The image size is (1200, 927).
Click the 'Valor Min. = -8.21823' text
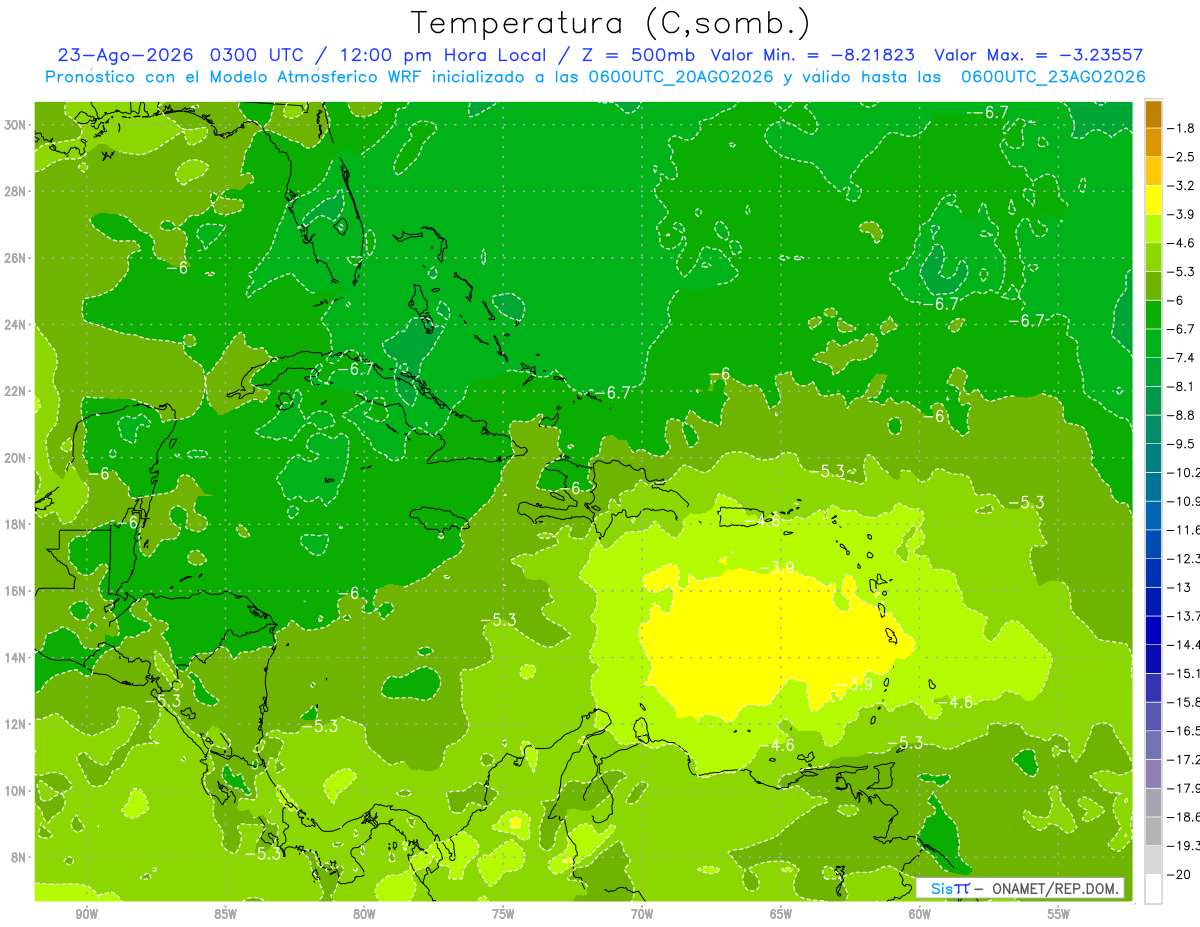point(814,55)
